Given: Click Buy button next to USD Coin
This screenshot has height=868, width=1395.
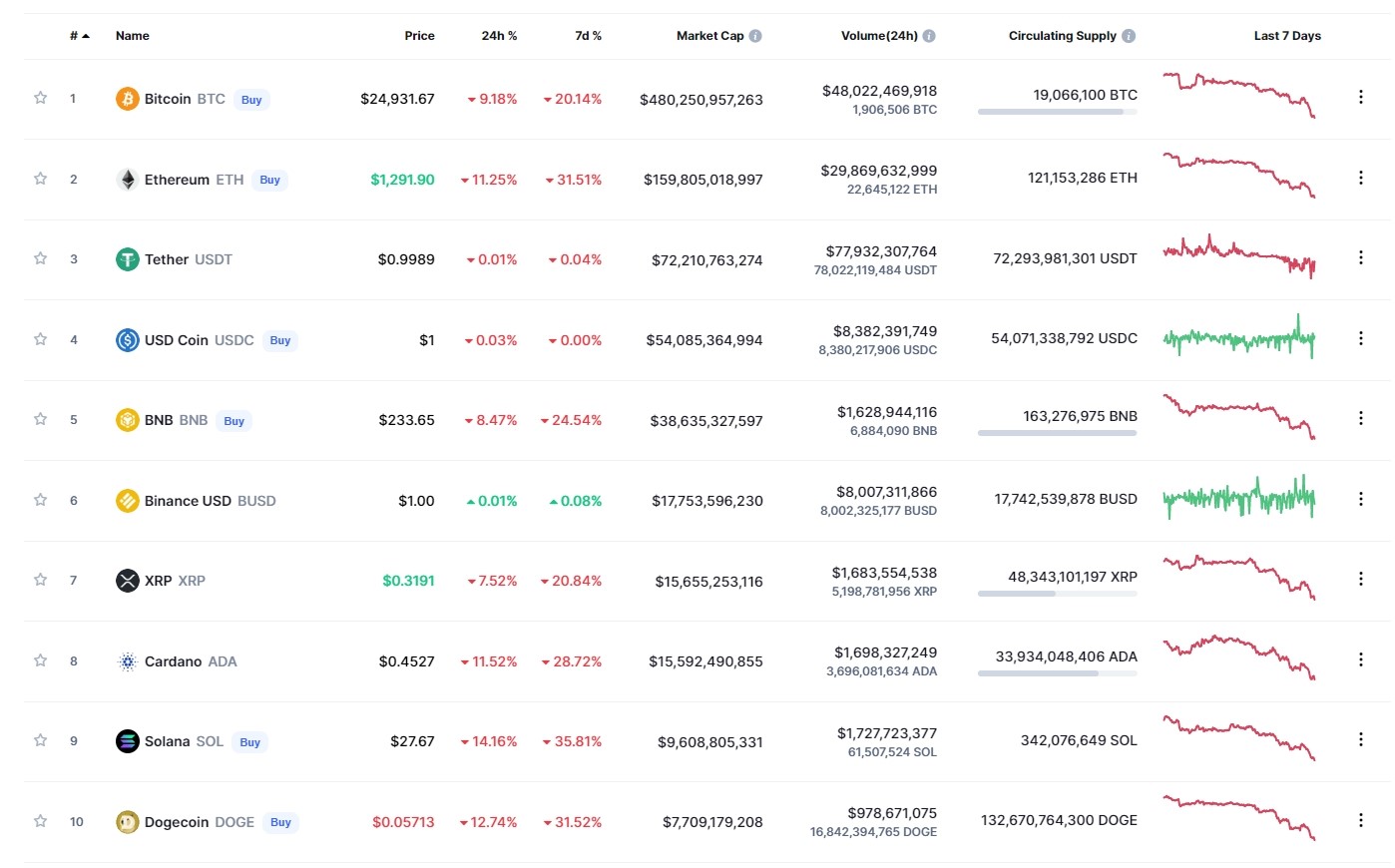Looking at the screenshot, I should [280, 341].
